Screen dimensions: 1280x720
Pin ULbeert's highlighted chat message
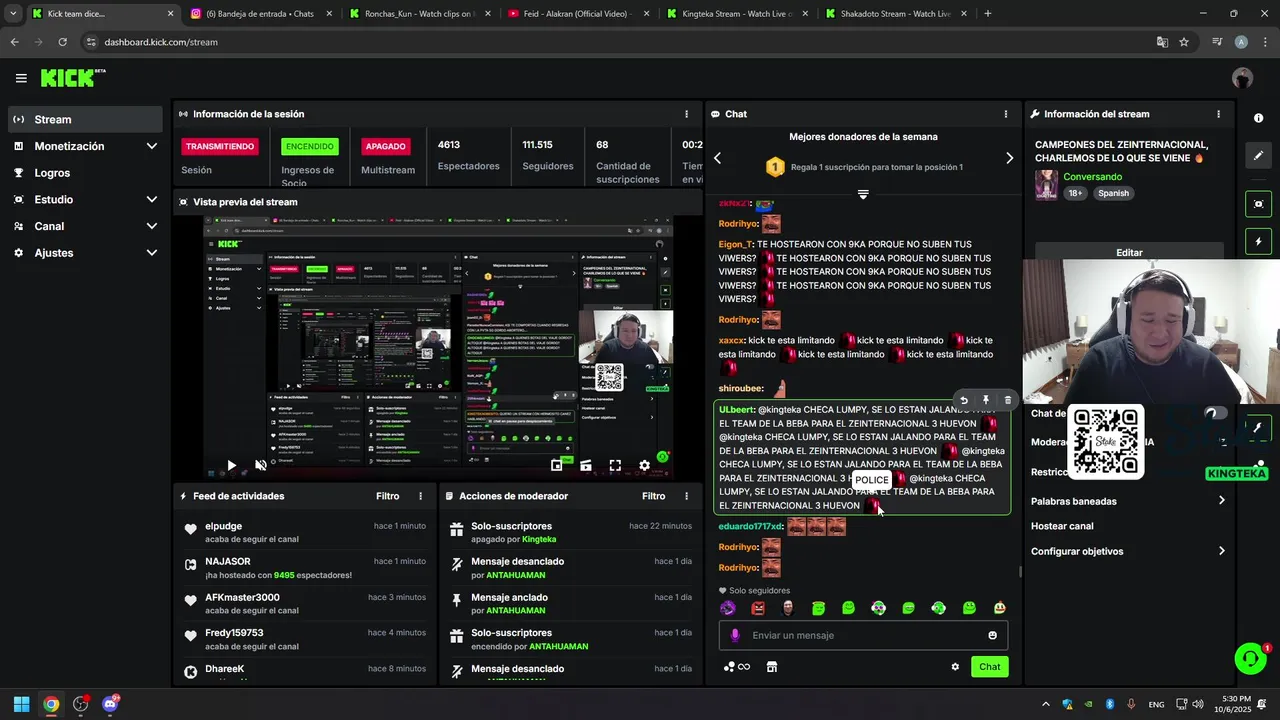pos(986,400)
